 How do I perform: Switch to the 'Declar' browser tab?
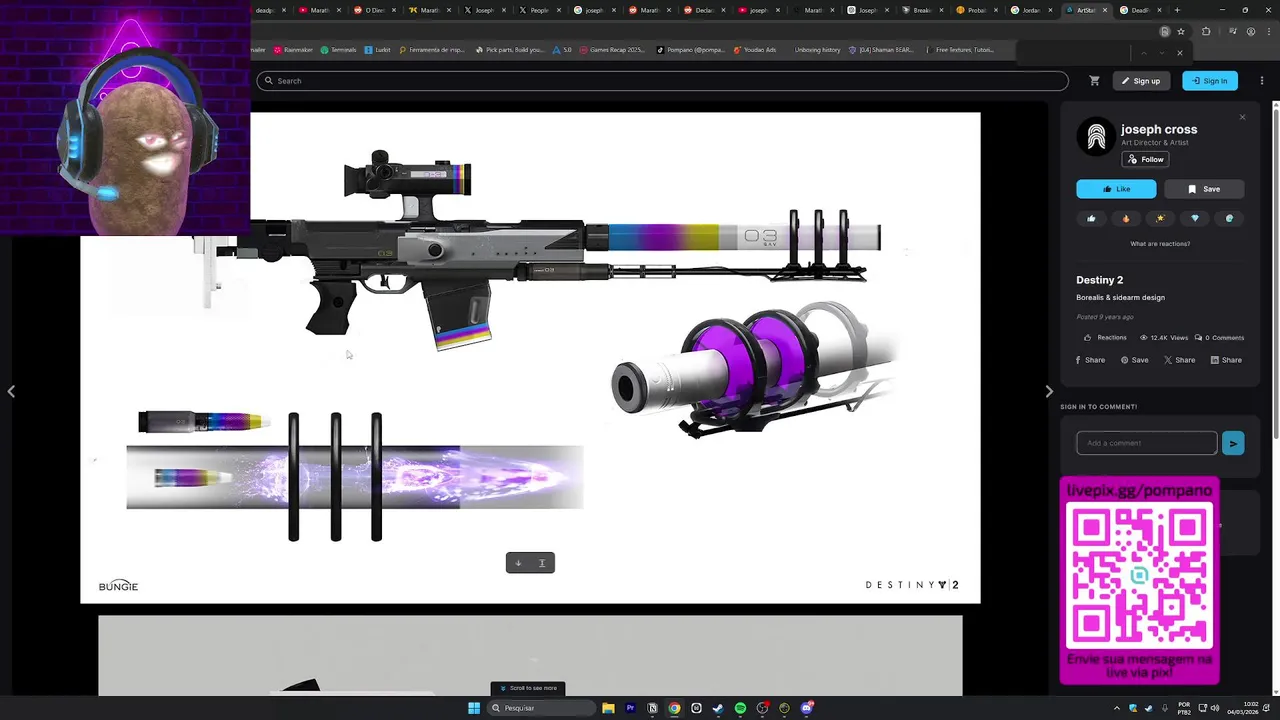tap(705, 10)
